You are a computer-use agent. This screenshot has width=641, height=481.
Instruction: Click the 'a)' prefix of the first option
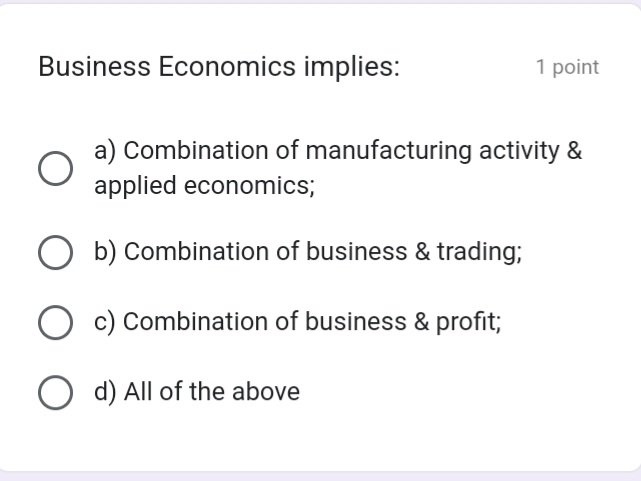click(x=105, y=151)
